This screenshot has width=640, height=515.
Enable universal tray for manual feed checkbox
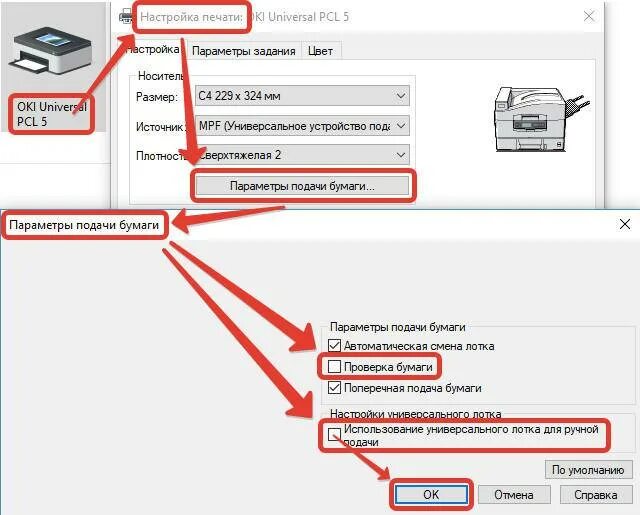click(x=334, y=434)
